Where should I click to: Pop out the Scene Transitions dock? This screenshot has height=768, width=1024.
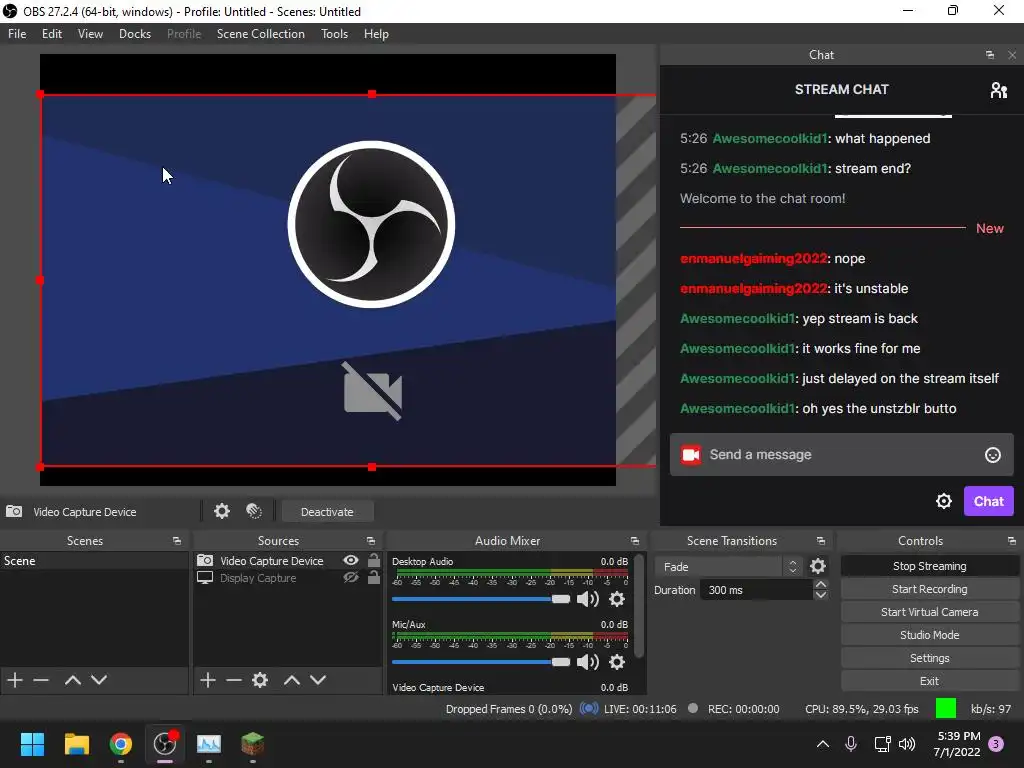point(821,541)
